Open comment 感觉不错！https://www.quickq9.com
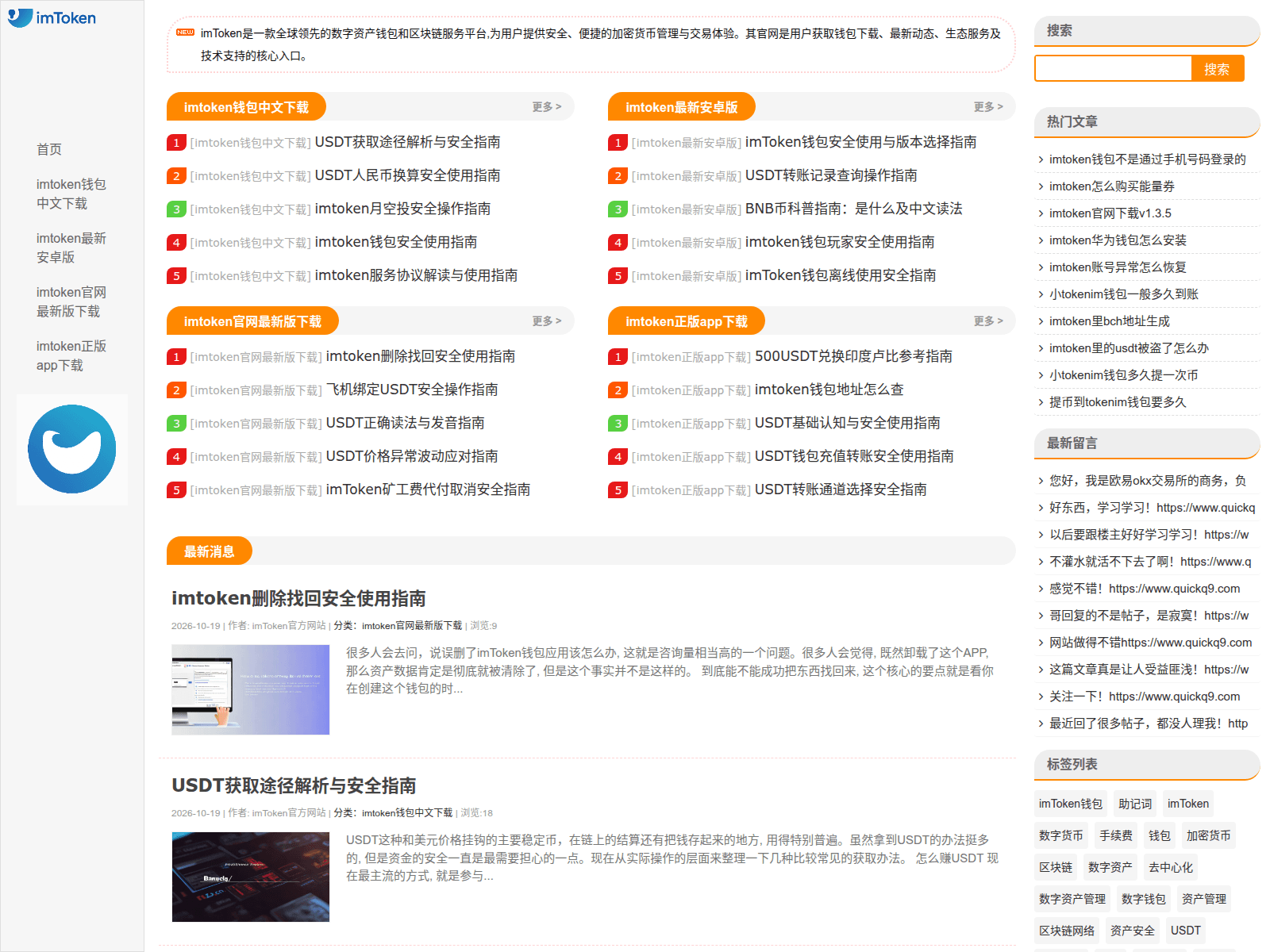This screenshot has width=1270, height=952. [x=1145, y=589]
